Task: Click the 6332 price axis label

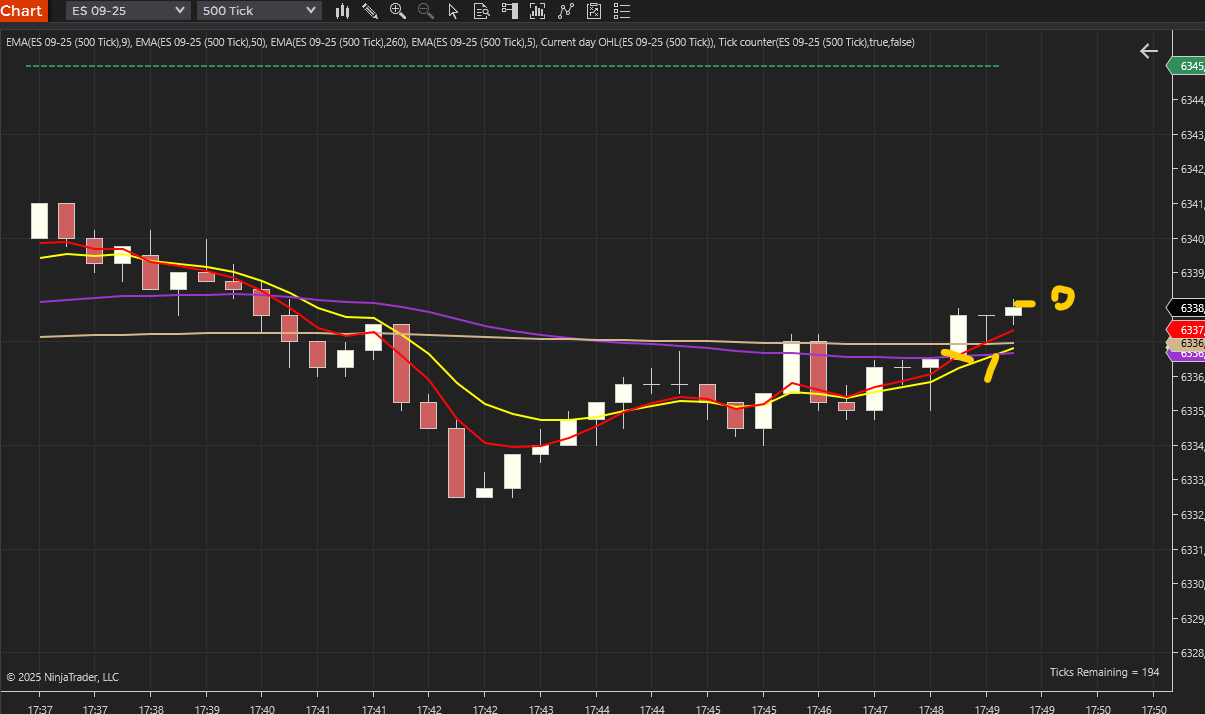Action: point(1190,515)
